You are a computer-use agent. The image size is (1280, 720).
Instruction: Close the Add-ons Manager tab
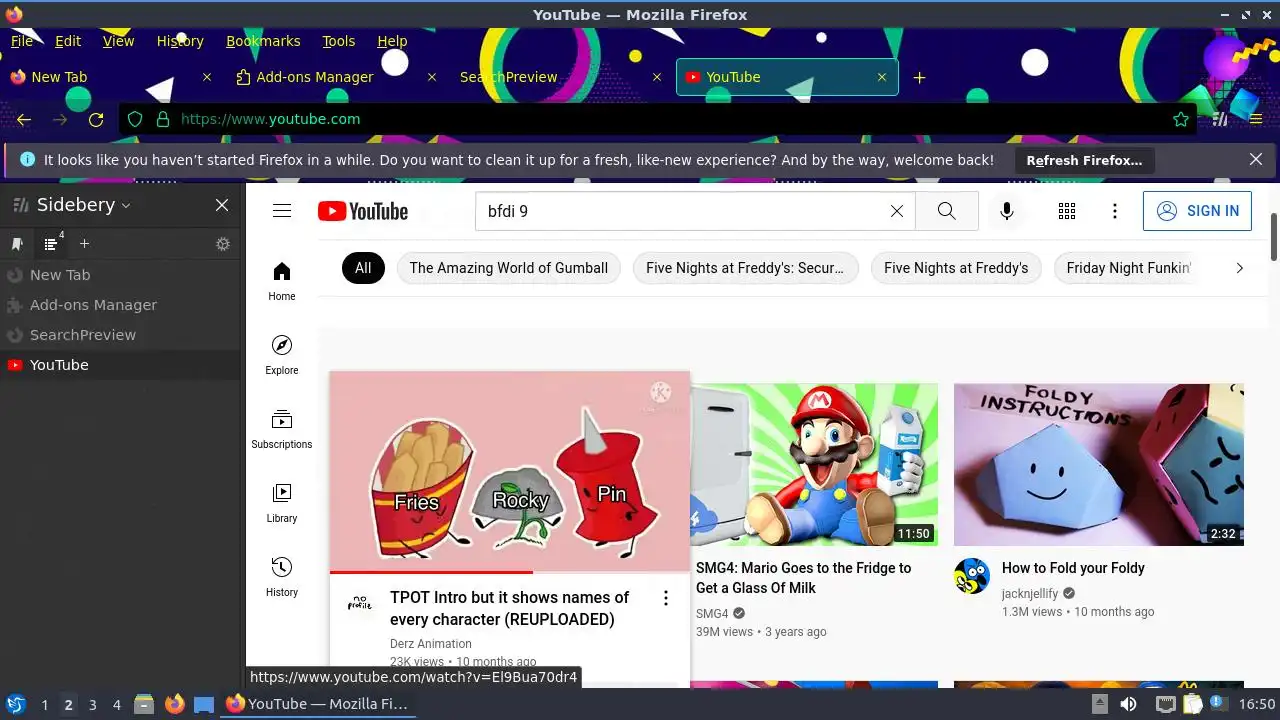point(432,77)
